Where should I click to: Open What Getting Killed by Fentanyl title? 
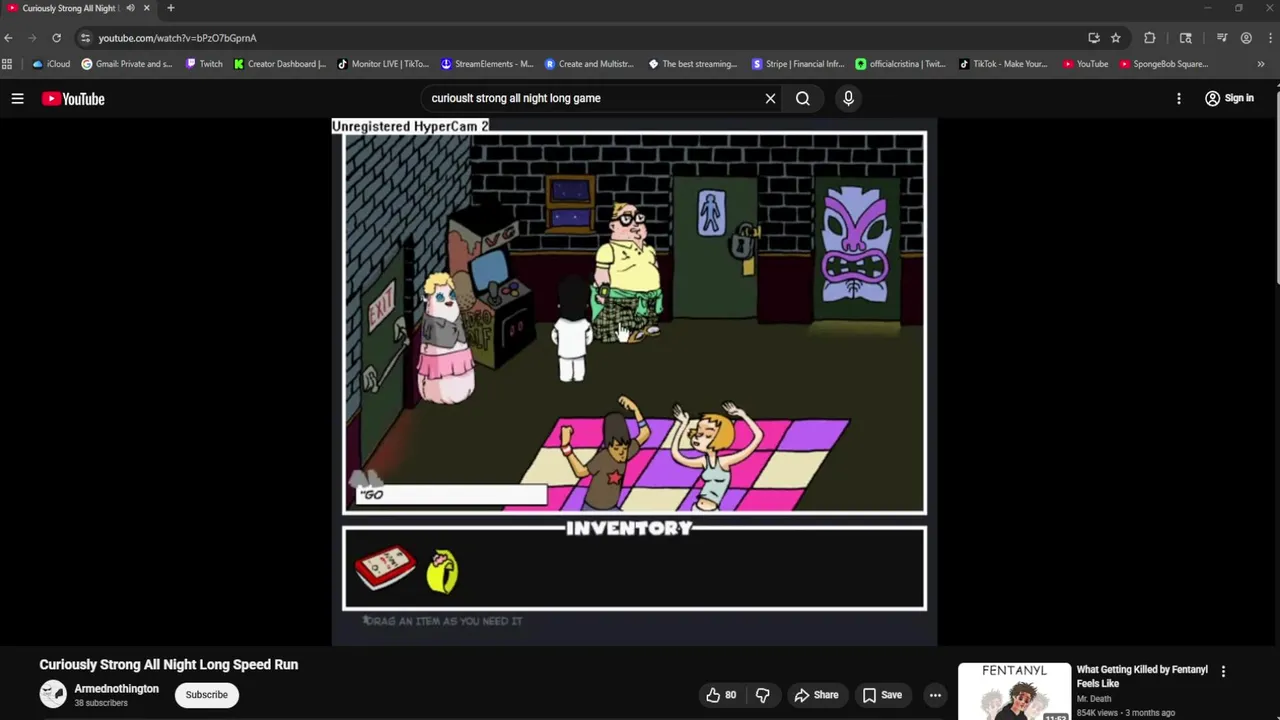[x=1142, y=676]
